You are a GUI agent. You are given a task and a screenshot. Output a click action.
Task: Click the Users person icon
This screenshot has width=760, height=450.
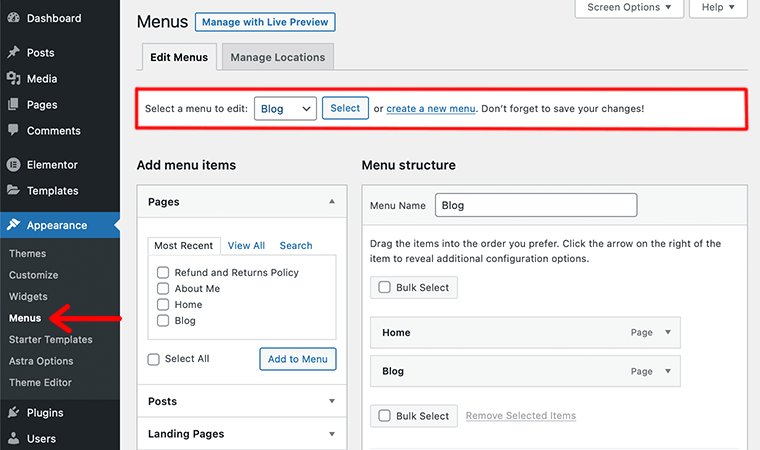pos(14,438)
